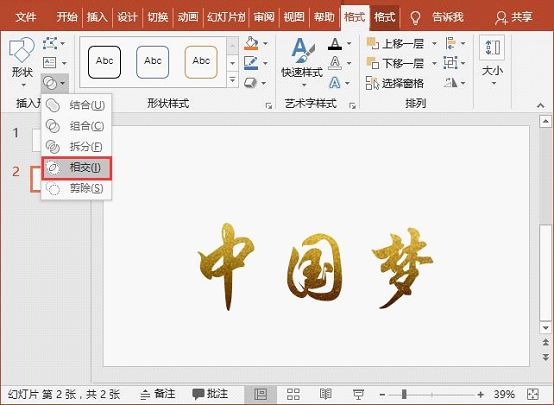The width and height of the screenshot is (554, 405).
Task: Open the text fill color dropdown arrow
Action: 349,43
